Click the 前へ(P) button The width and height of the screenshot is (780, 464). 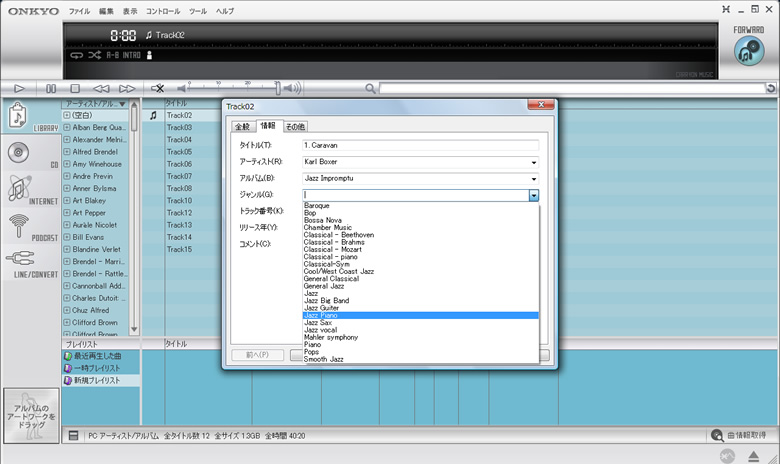pyautogui.click(x=257, y=355)
